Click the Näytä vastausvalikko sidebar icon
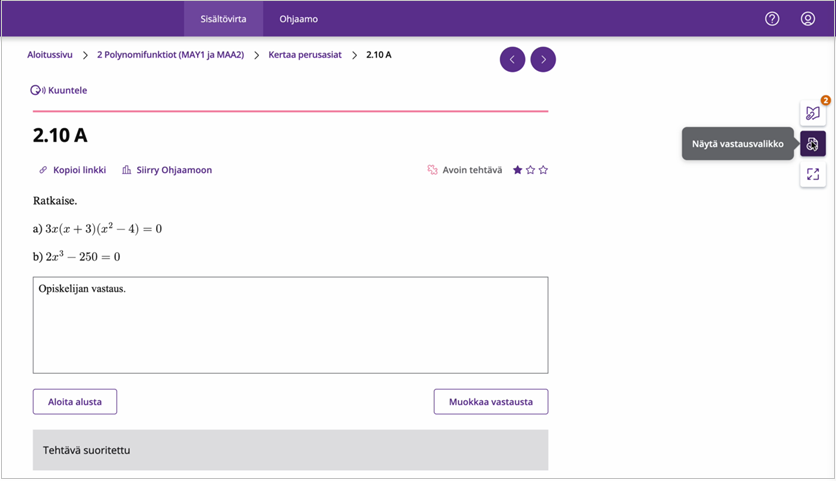Screen dimensions: 836x481 pyautogui.click(x=813, y=144)
